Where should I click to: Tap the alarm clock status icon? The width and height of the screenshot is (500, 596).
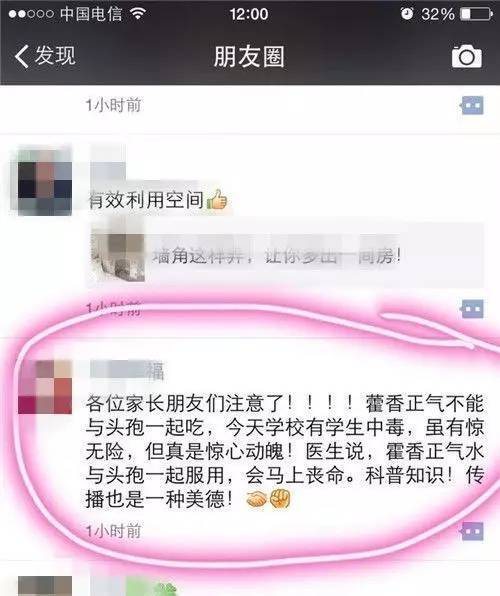(407, 14)
